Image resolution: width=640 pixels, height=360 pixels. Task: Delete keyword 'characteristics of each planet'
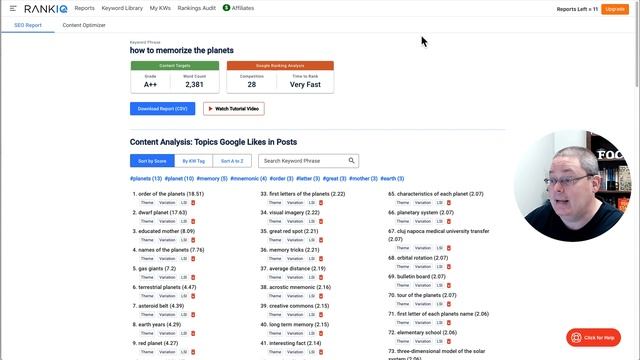point(449,203)
